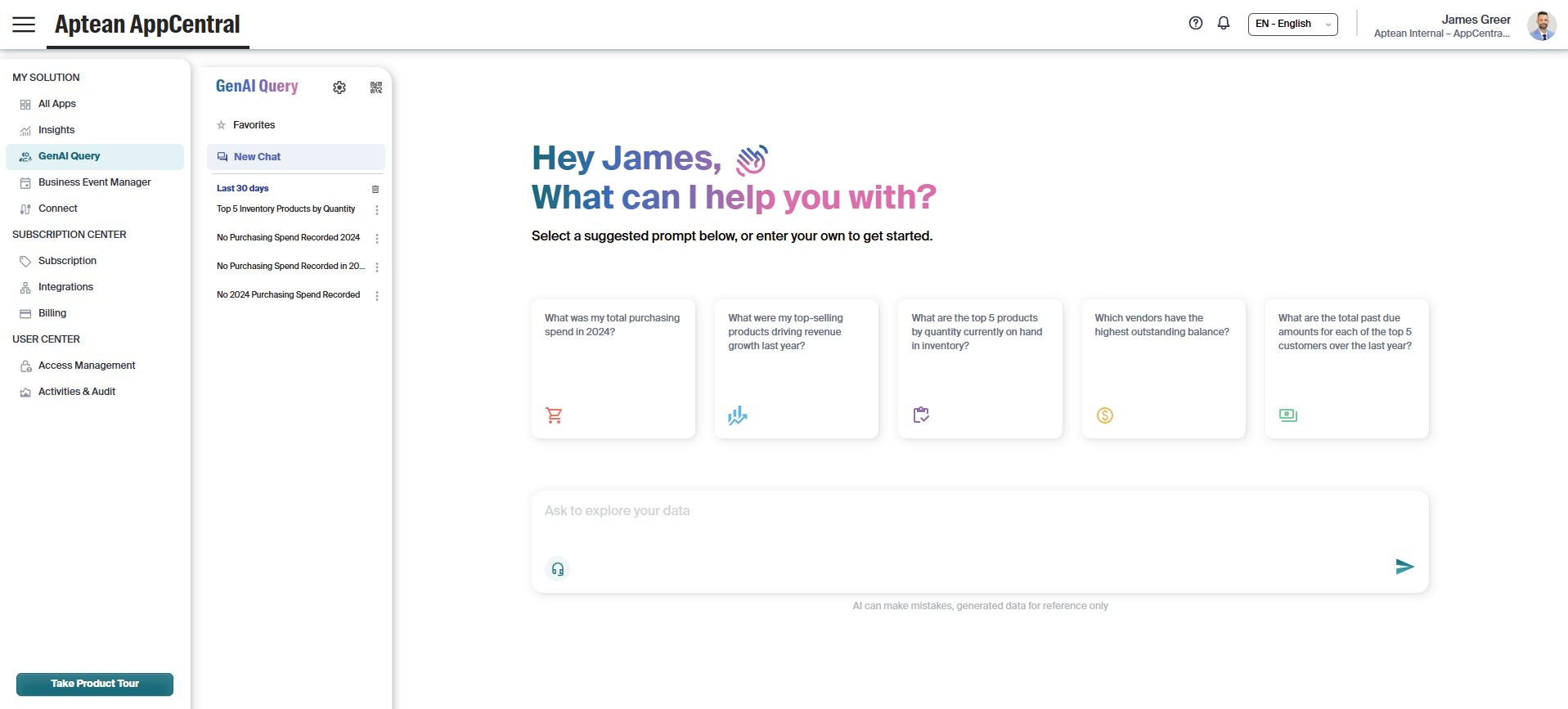
Task: Open No Purchasing Spend Recorded in 20... chat
Action: pyautogui.click(x=290, y=267)
